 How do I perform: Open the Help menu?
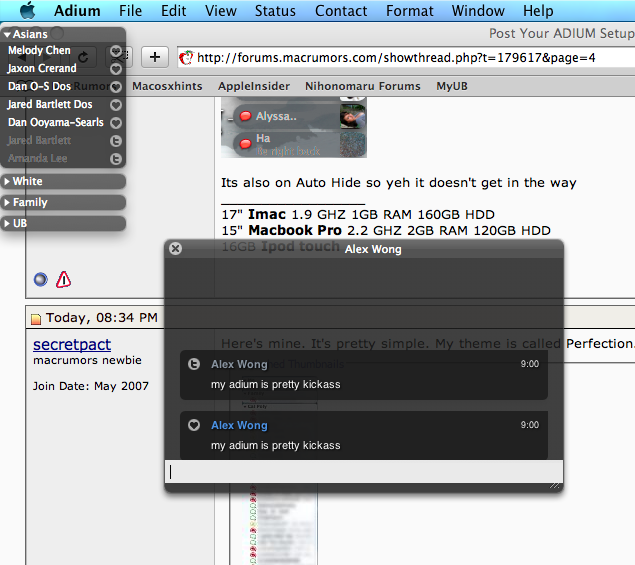click(538, 11)
